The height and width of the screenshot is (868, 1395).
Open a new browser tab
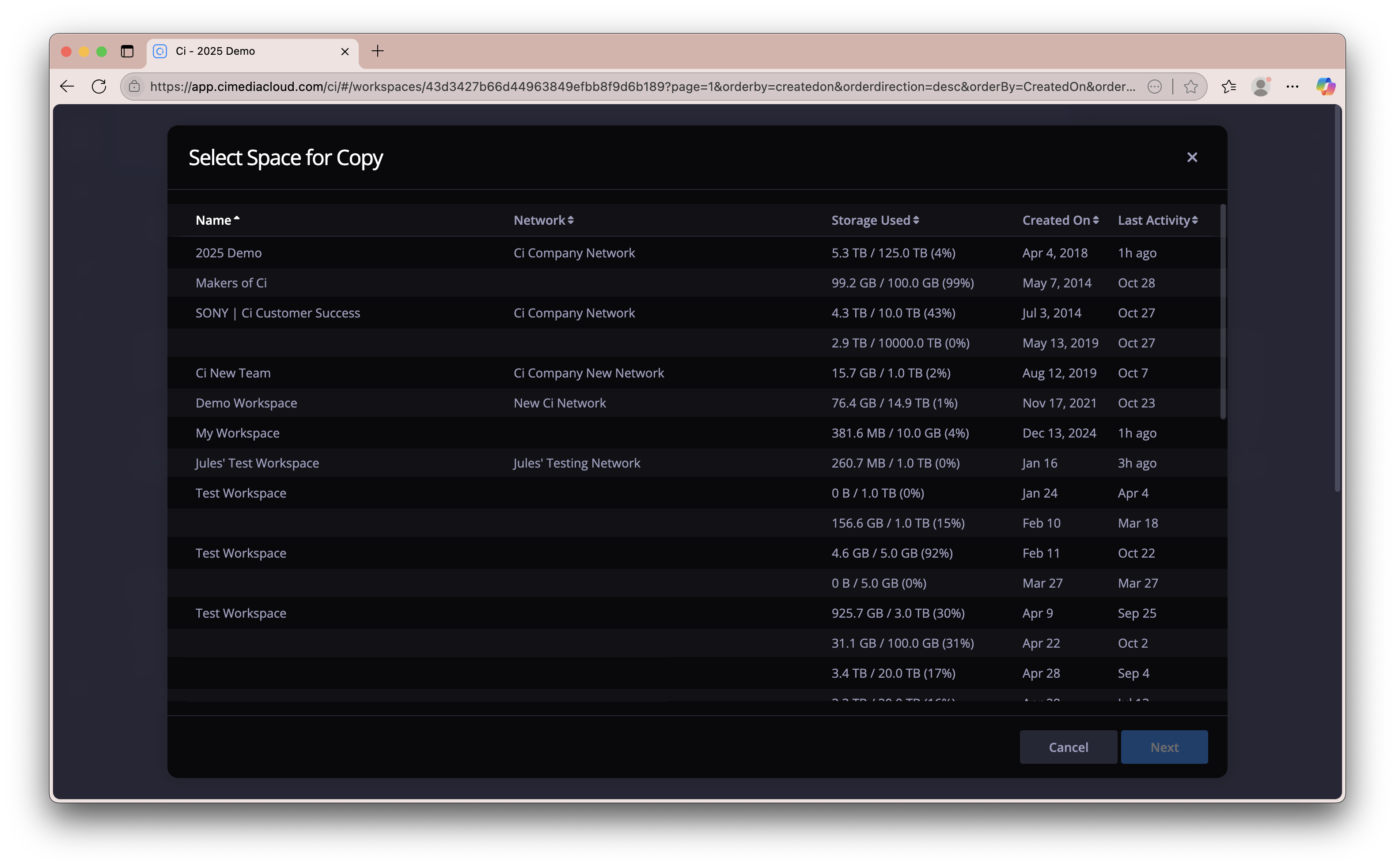377,51
